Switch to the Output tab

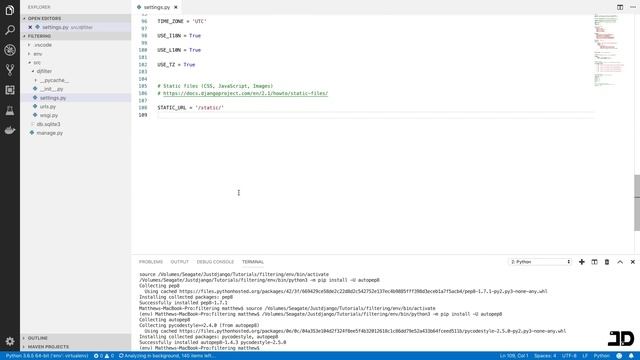point(180,262)
